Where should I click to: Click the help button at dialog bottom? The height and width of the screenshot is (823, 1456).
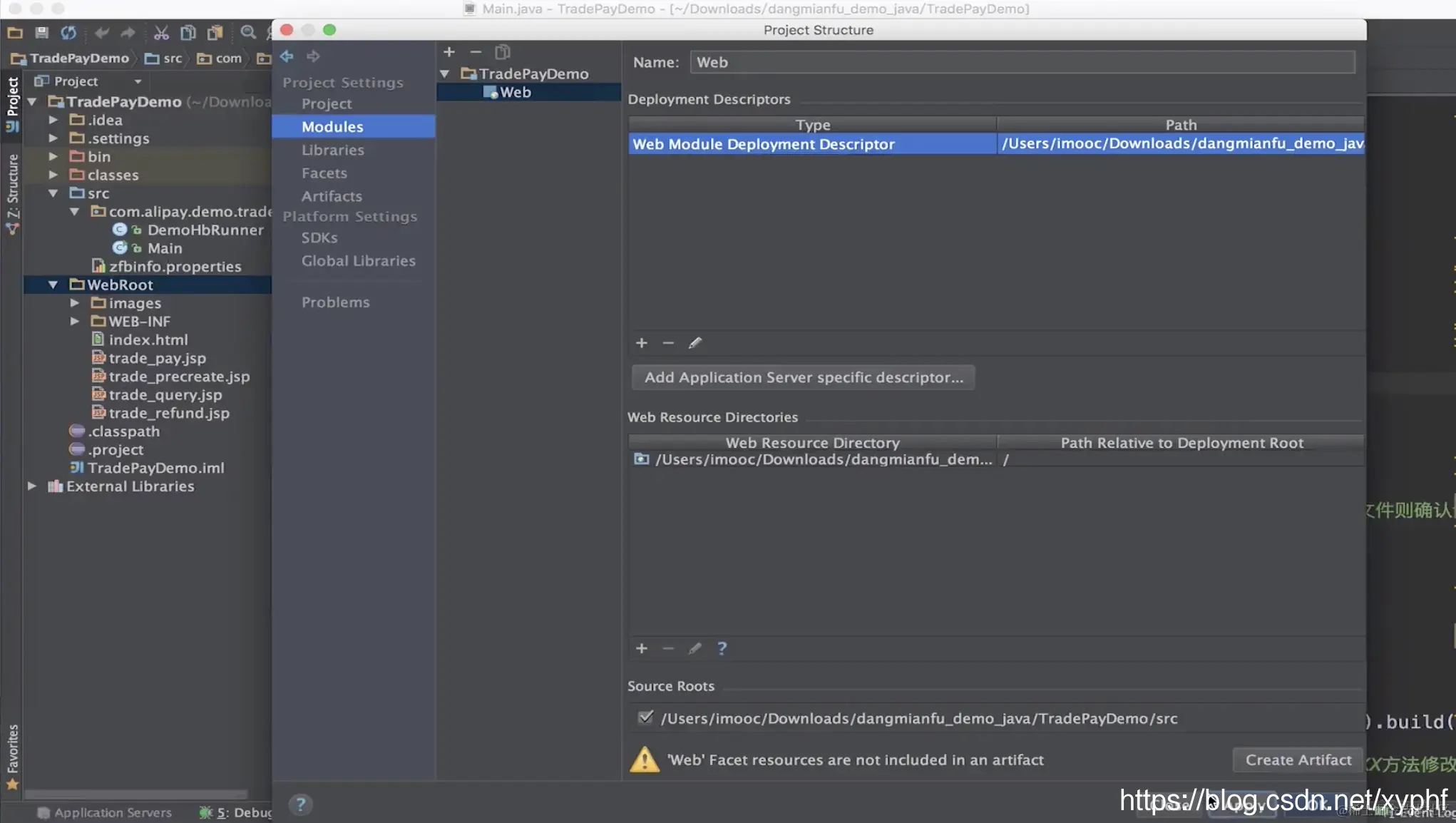tap(300, 804)
